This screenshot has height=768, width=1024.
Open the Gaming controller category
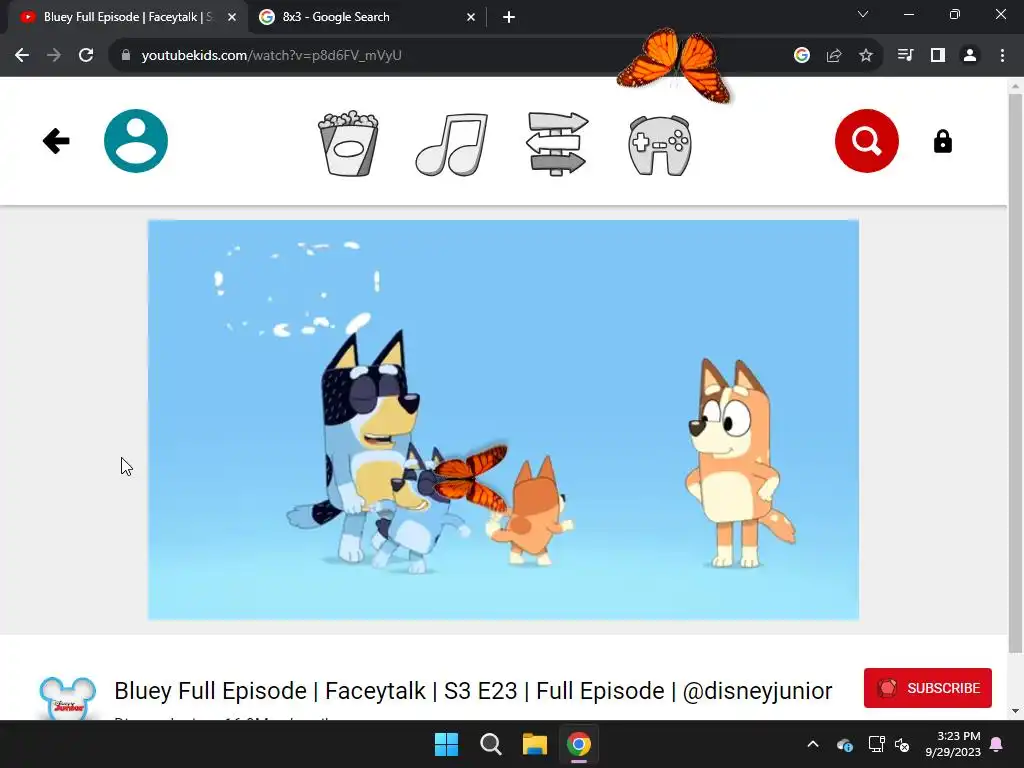(660, 145)
